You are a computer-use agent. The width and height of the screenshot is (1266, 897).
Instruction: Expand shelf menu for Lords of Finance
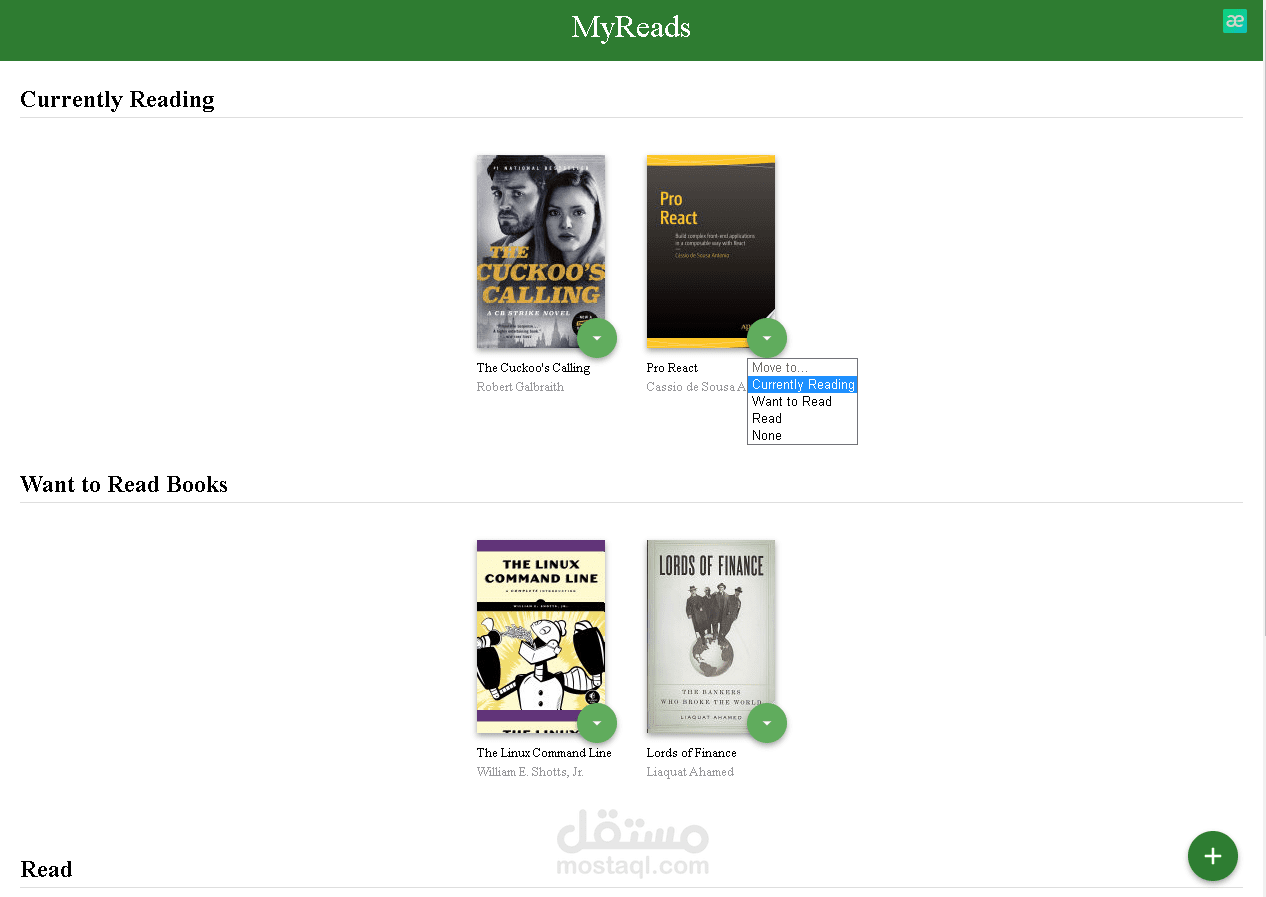[x=767, y=723]
